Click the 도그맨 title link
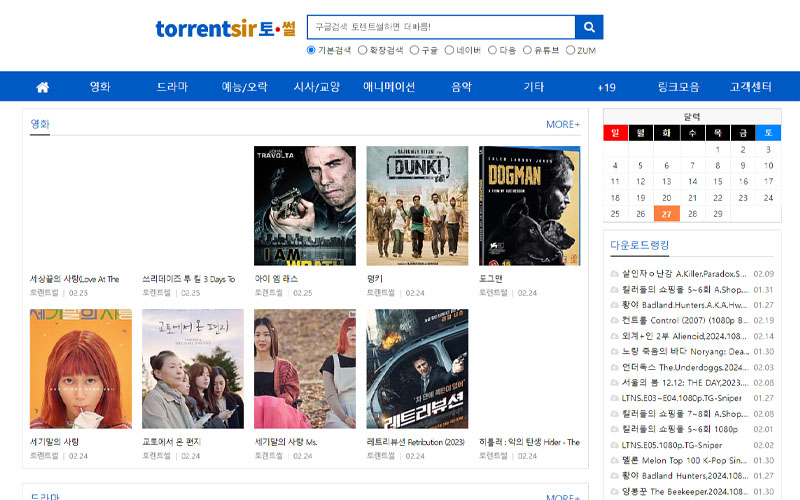Screen dimensions: 800x500 pos(490,279)
